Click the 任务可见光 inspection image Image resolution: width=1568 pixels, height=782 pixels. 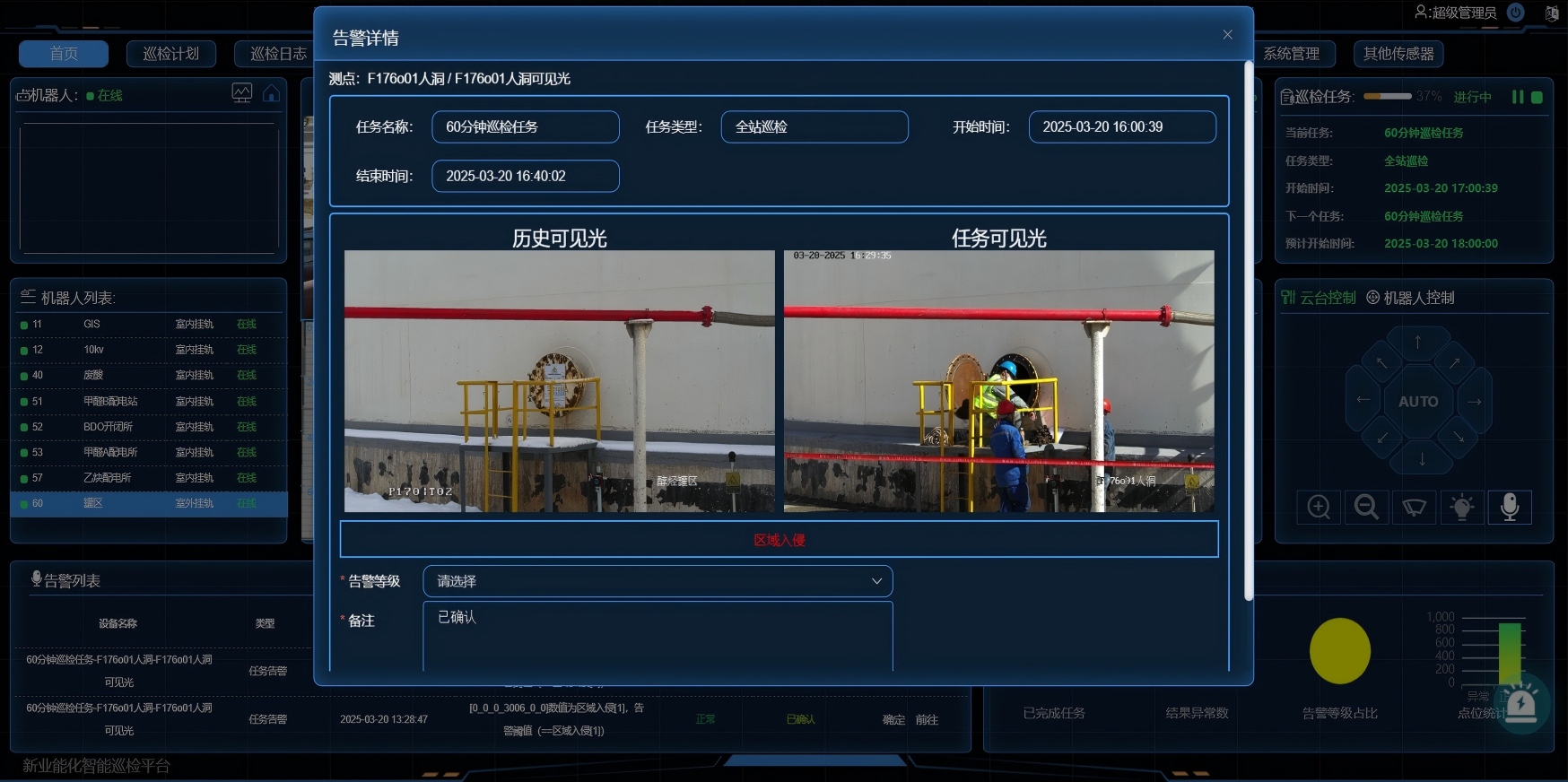998,381
